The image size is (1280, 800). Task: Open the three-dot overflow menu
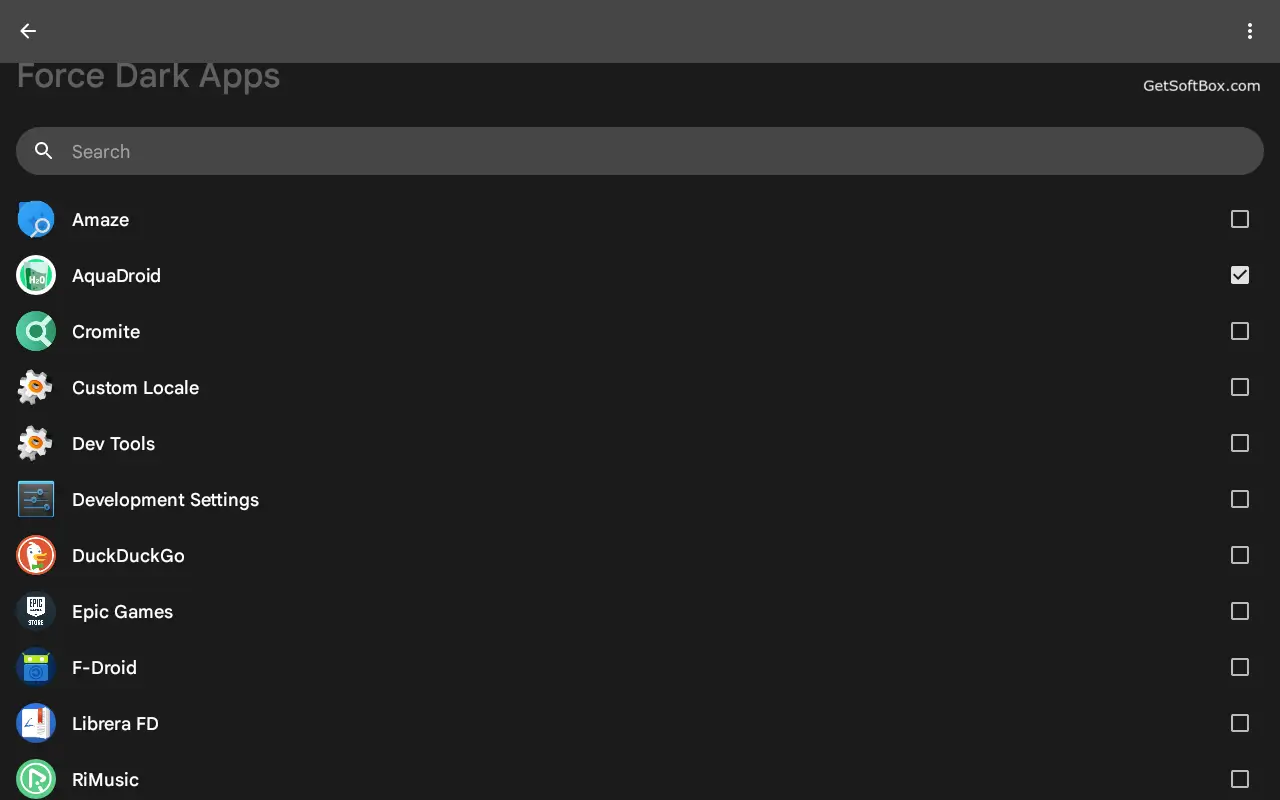1249,31
